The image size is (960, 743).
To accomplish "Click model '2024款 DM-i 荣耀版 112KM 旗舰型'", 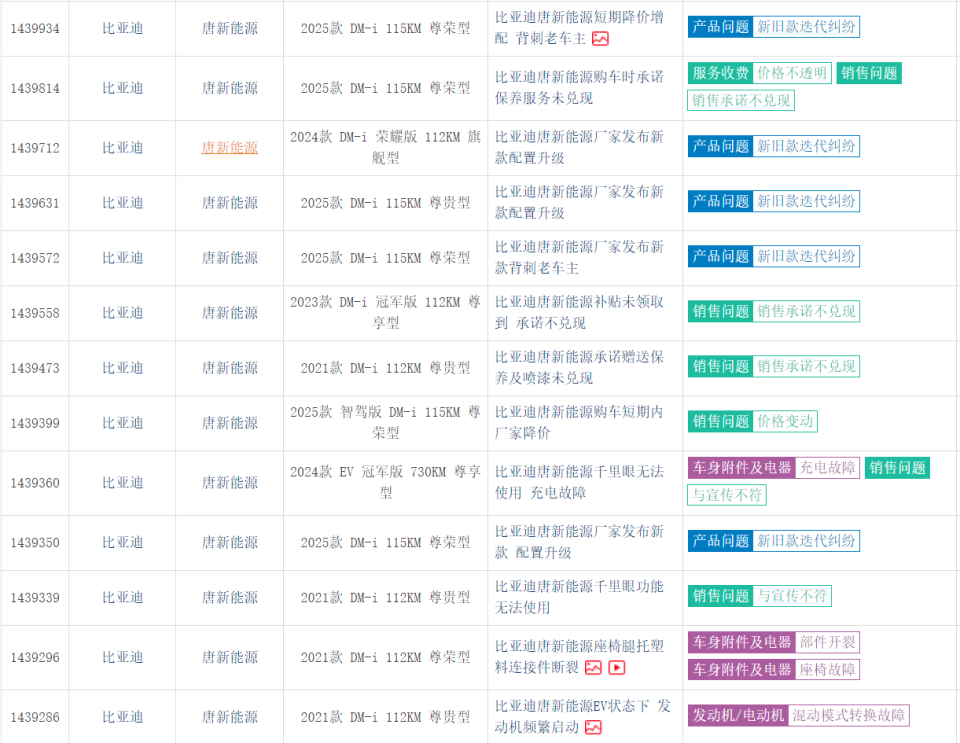I will (x=385, y=147).
